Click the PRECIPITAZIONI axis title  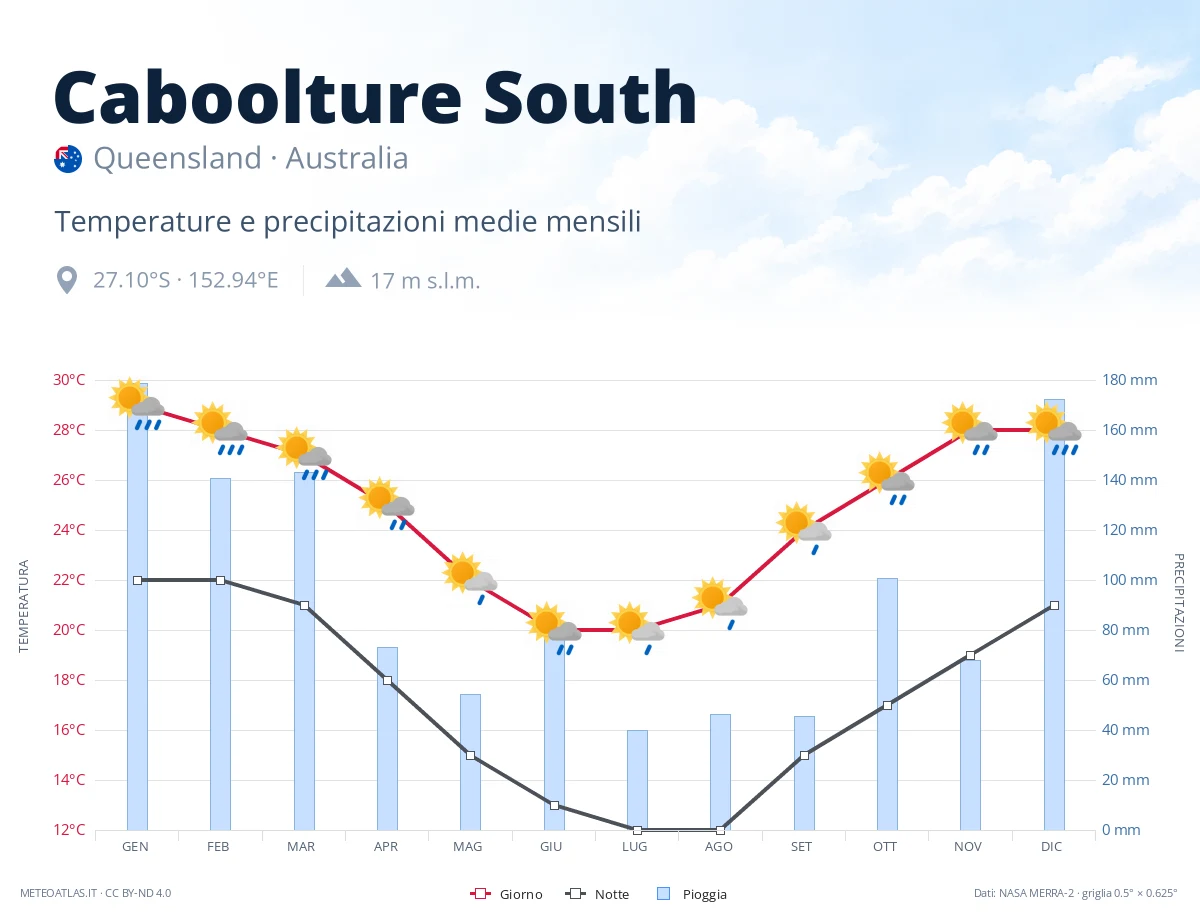[1178, 603]
